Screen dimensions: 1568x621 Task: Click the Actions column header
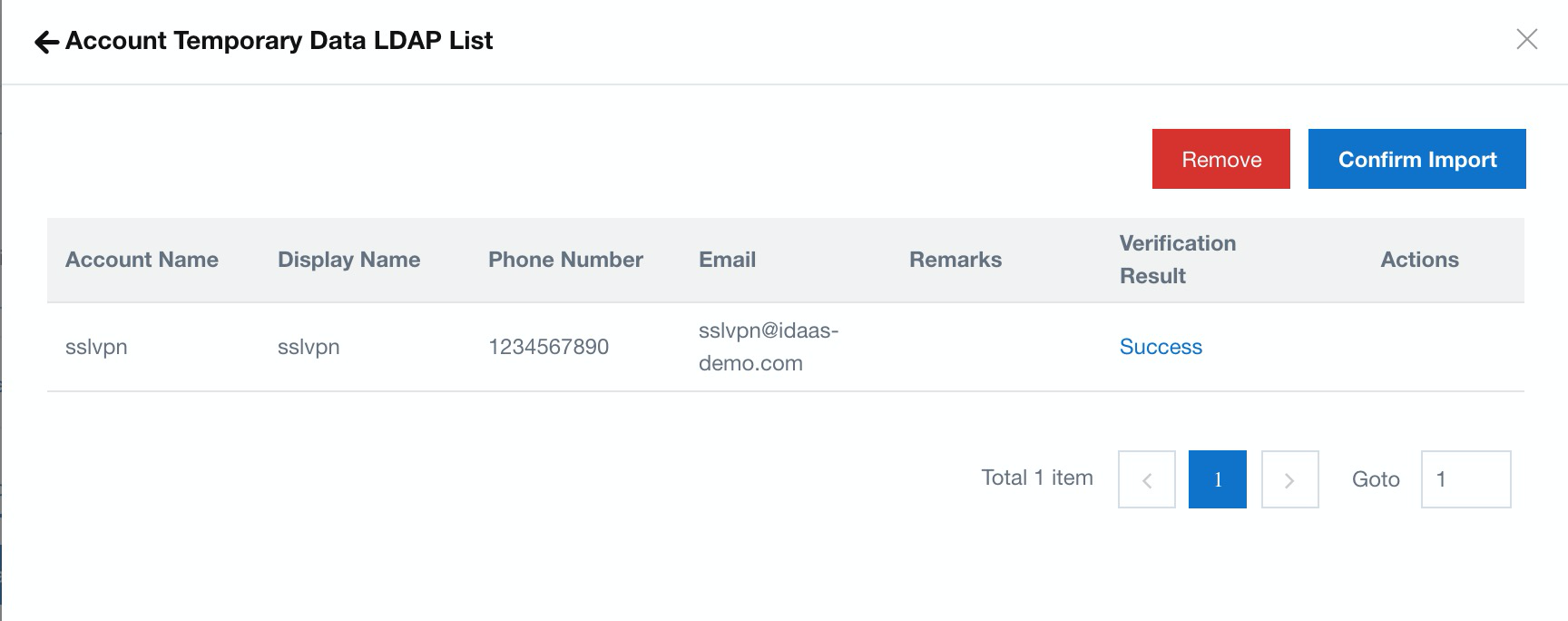[1419, 260]
